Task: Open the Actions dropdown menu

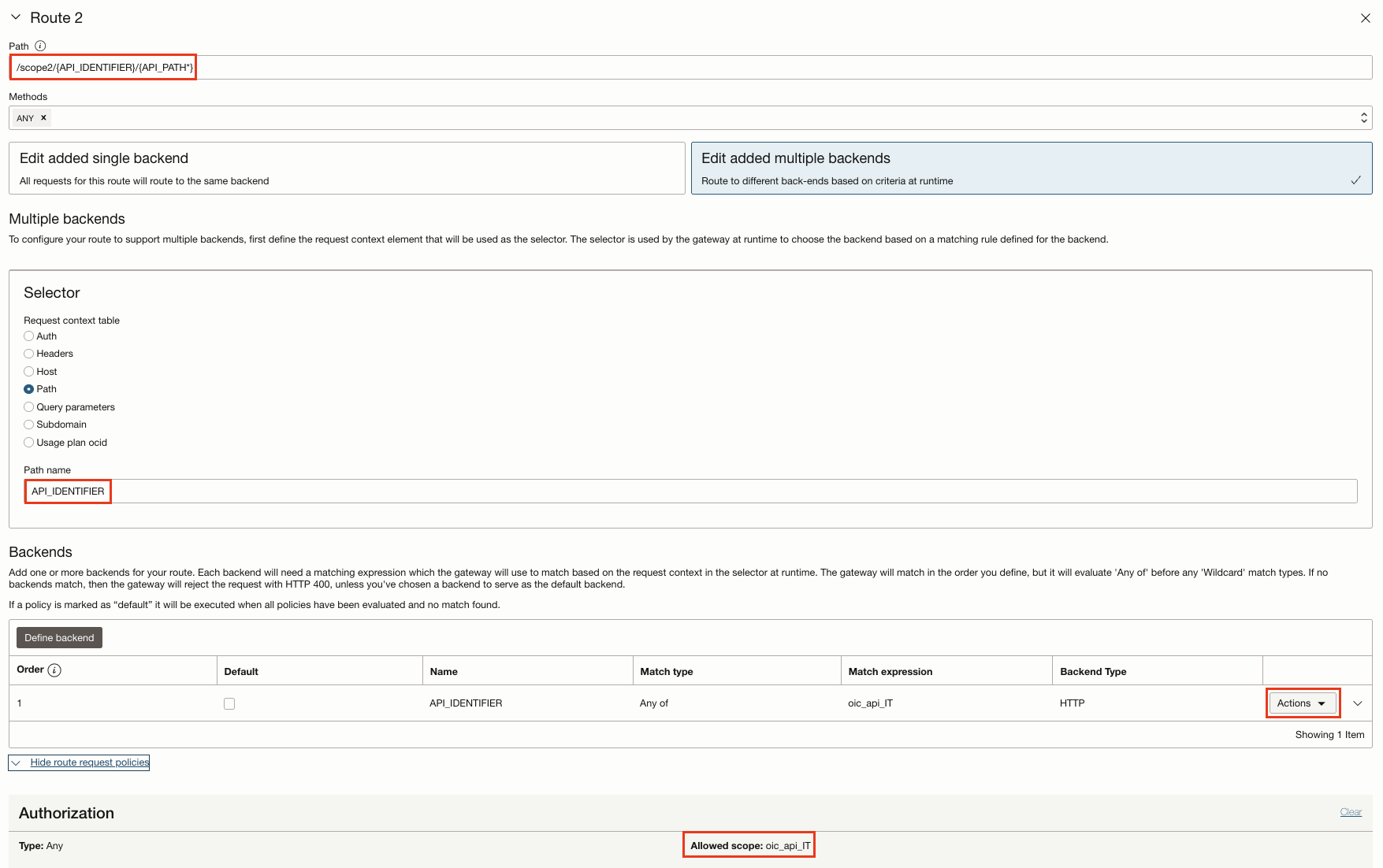Action: [x=1302, y=703]
